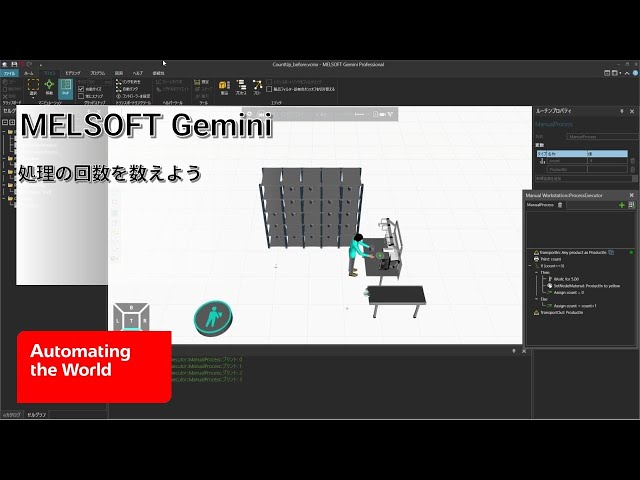Screen dimensions: 640x480
Task: Select the 測定 measure tool
Action: [x=202, y=82]
